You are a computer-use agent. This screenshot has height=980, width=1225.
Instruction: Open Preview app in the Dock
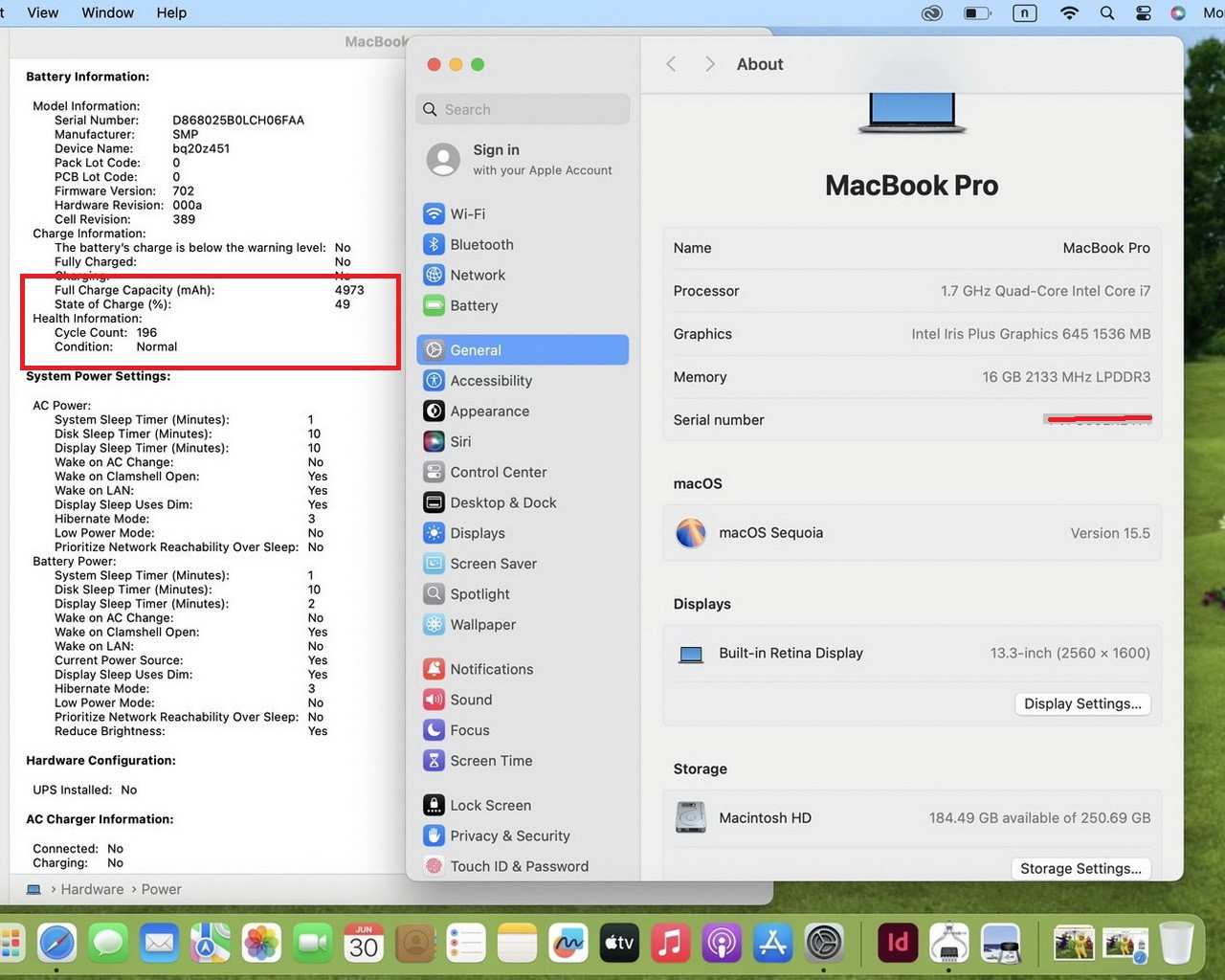tap(1000, 944)
